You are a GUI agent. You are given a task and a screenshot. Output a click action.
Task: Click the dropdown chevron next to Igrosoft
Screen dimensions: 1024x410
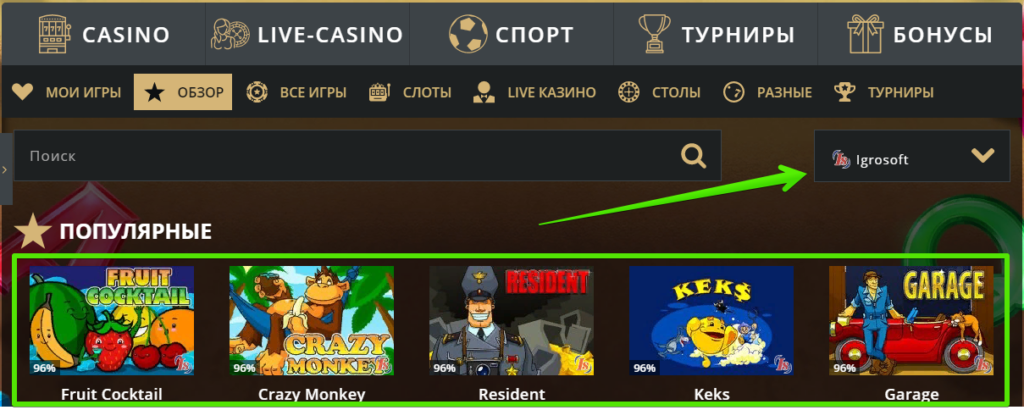click(982, 155)
